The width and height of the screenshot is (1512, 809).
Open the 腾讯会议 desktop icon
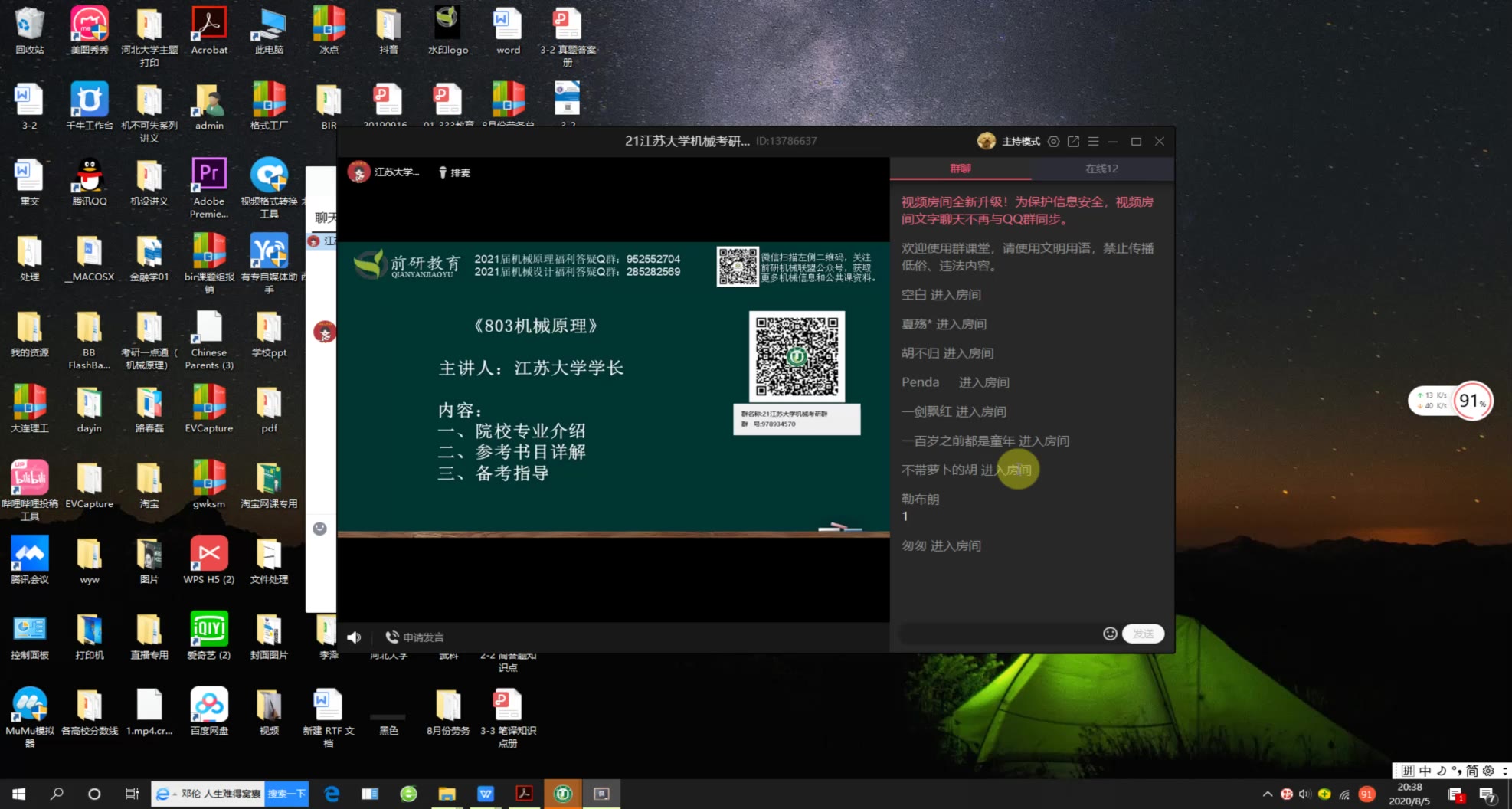[29, 561]
